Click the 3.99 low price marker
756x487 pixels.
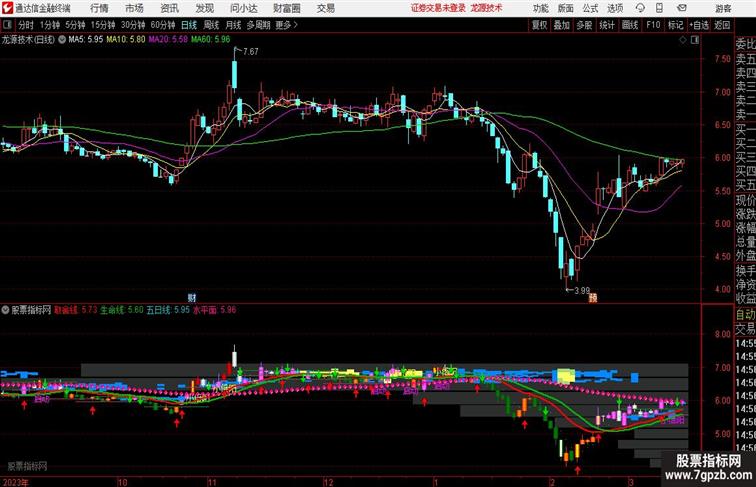582,291
